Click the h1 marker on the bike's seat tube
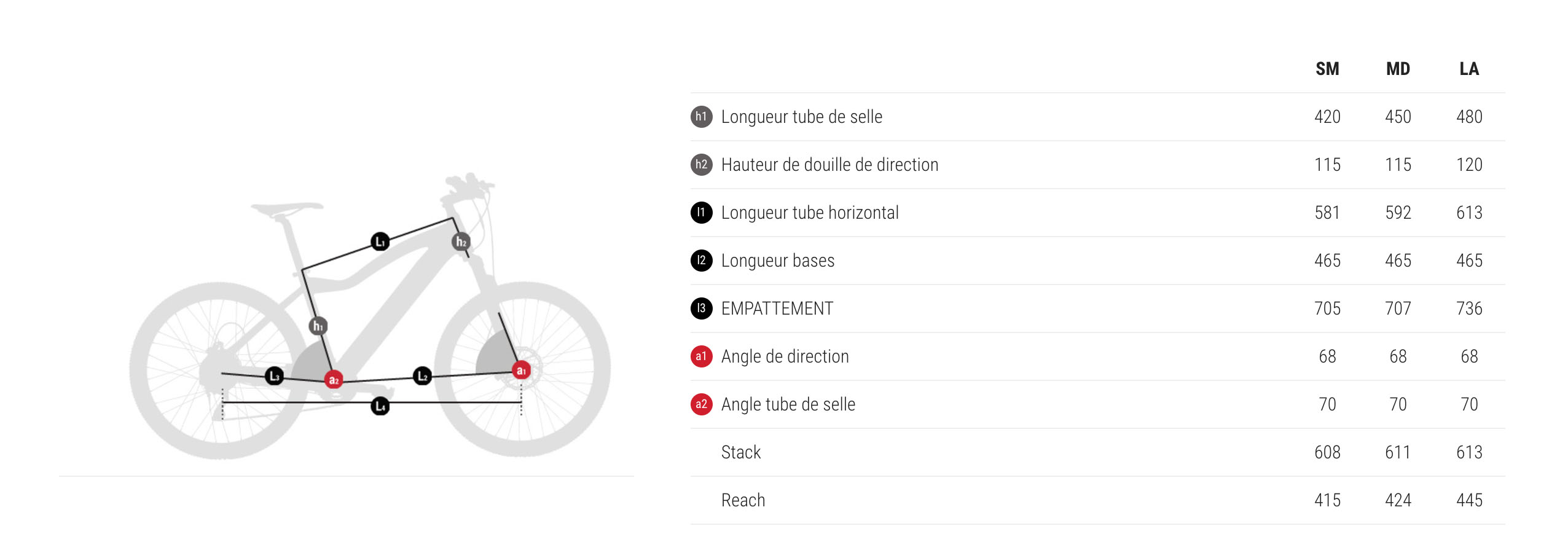The width and height of the screenshot is (1568, 542). point(318,326)
